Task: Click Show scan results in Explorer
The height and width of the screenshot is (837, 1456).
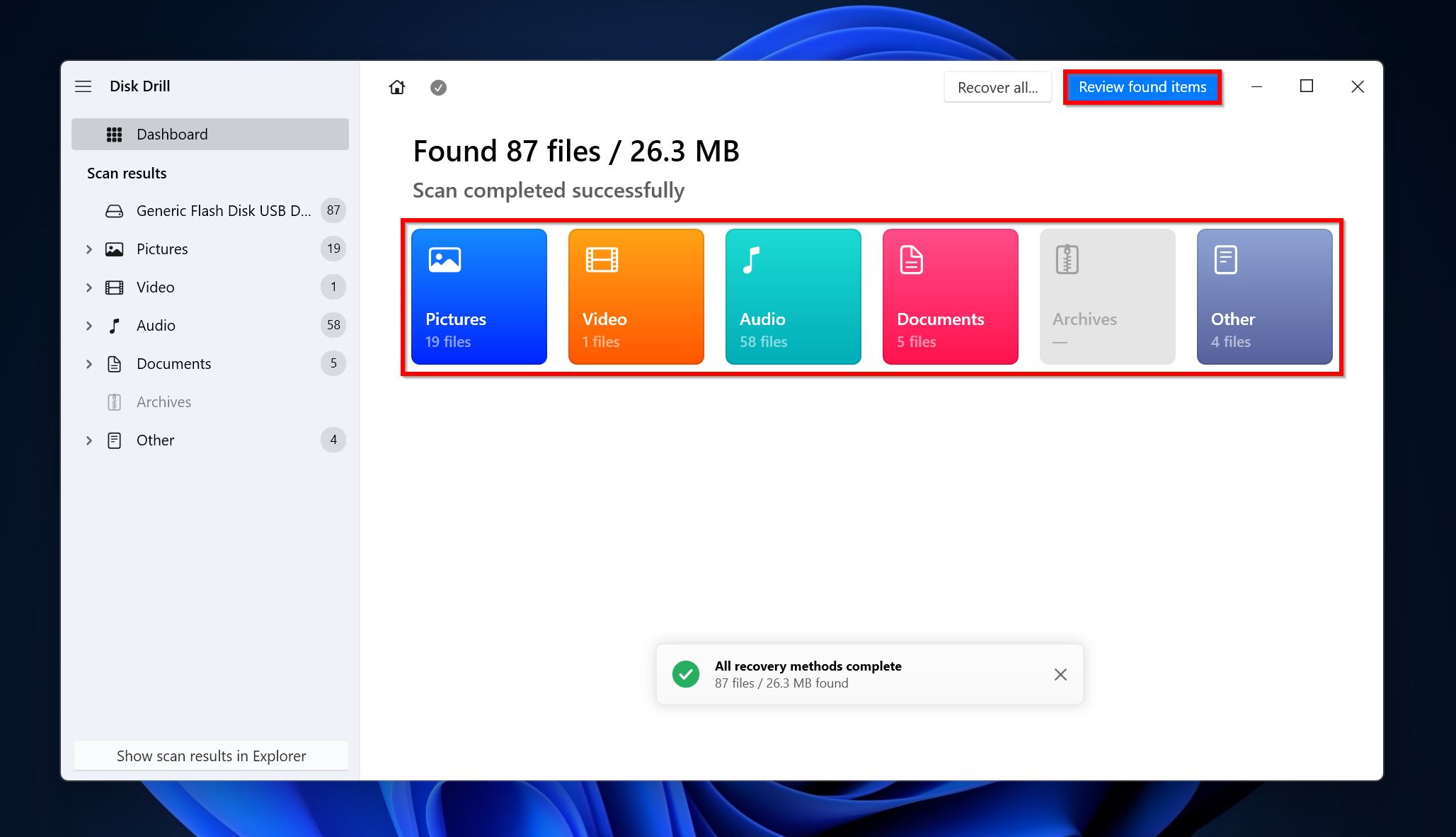Action: [x=212, y=755]
